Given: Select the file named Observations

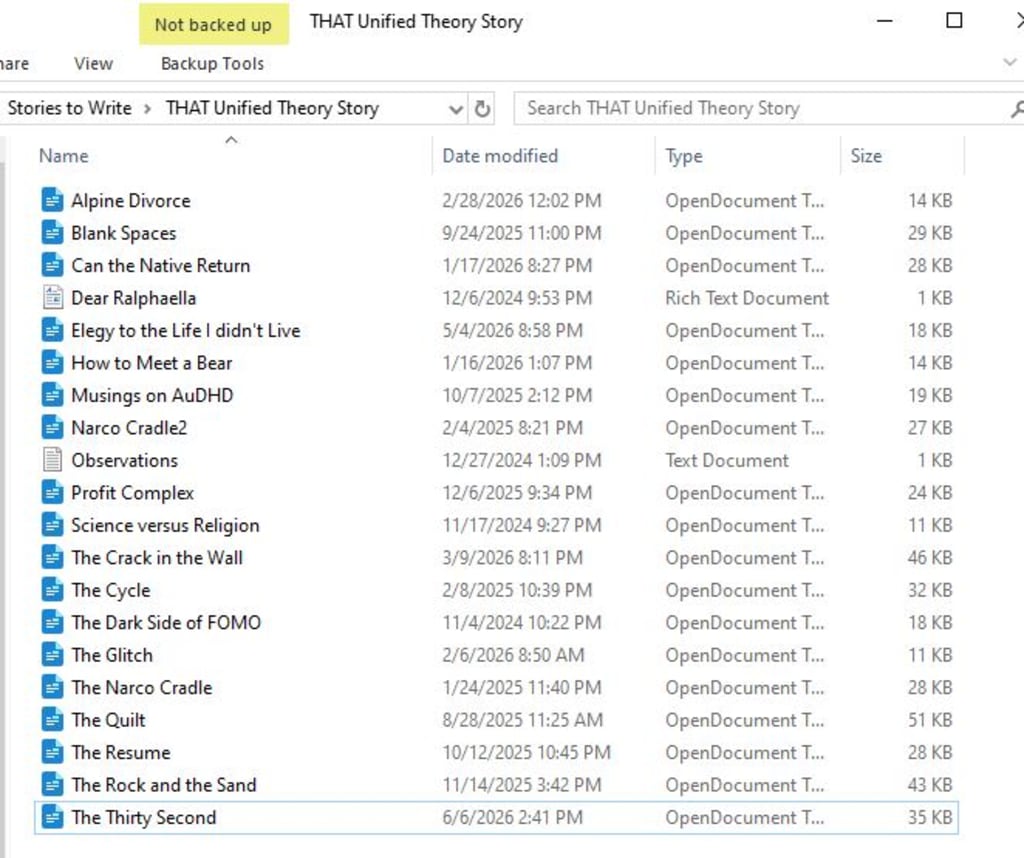Looking at the screenshot, I should coord(124,460).
